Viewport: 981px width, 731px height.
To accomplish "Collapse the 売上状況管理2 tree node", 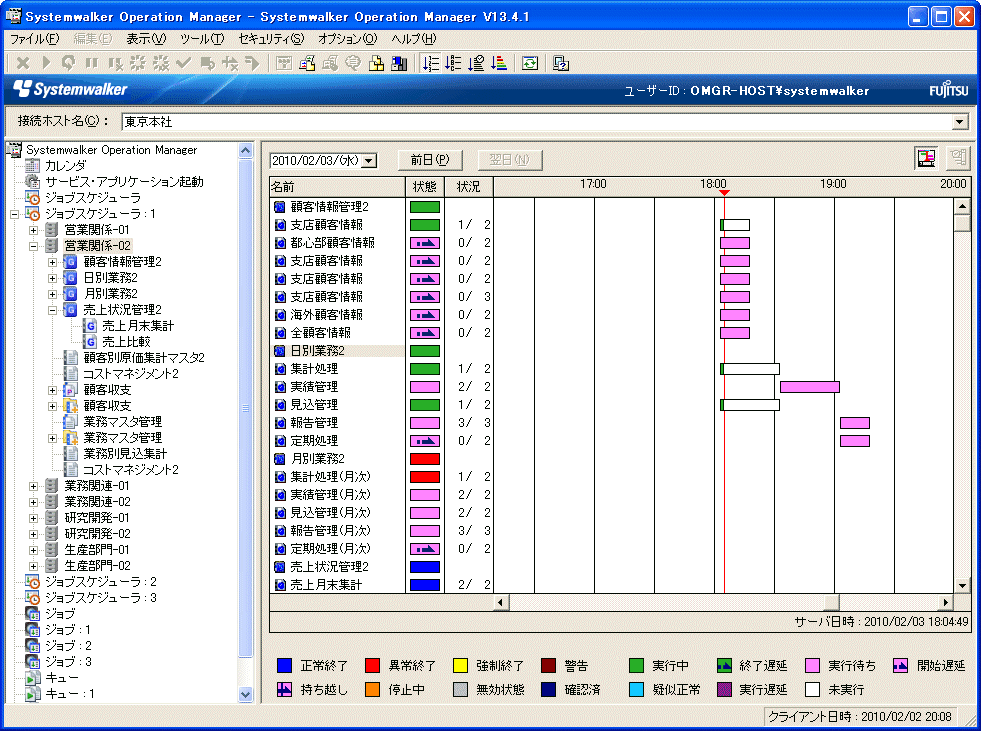I will [x=53, y=310].
